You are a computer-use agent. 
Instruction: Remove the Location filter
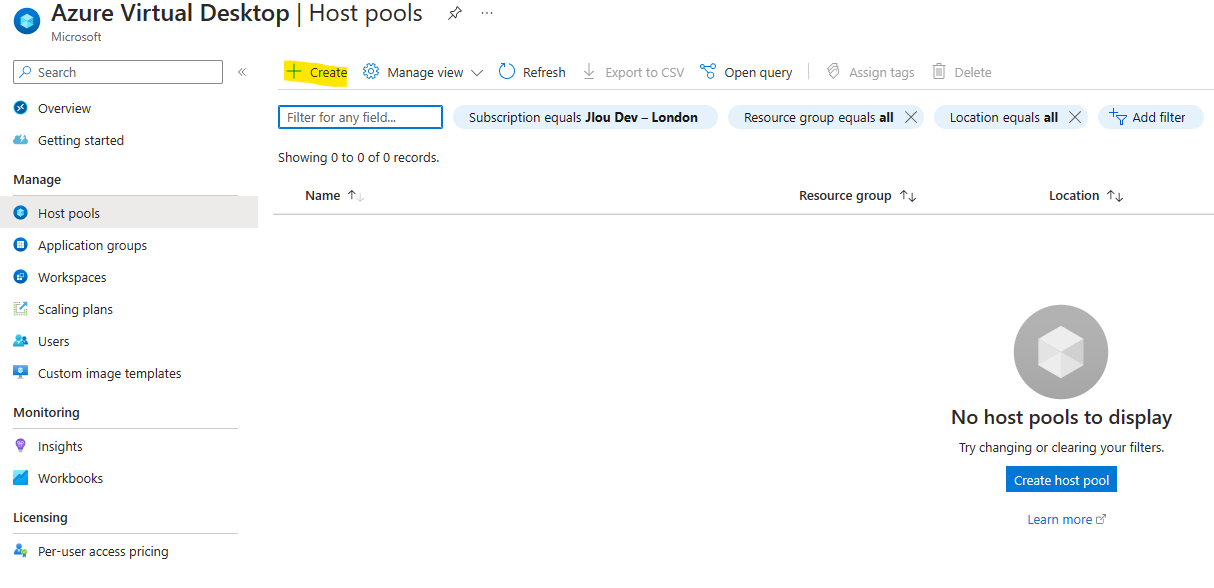[1075, 117]
